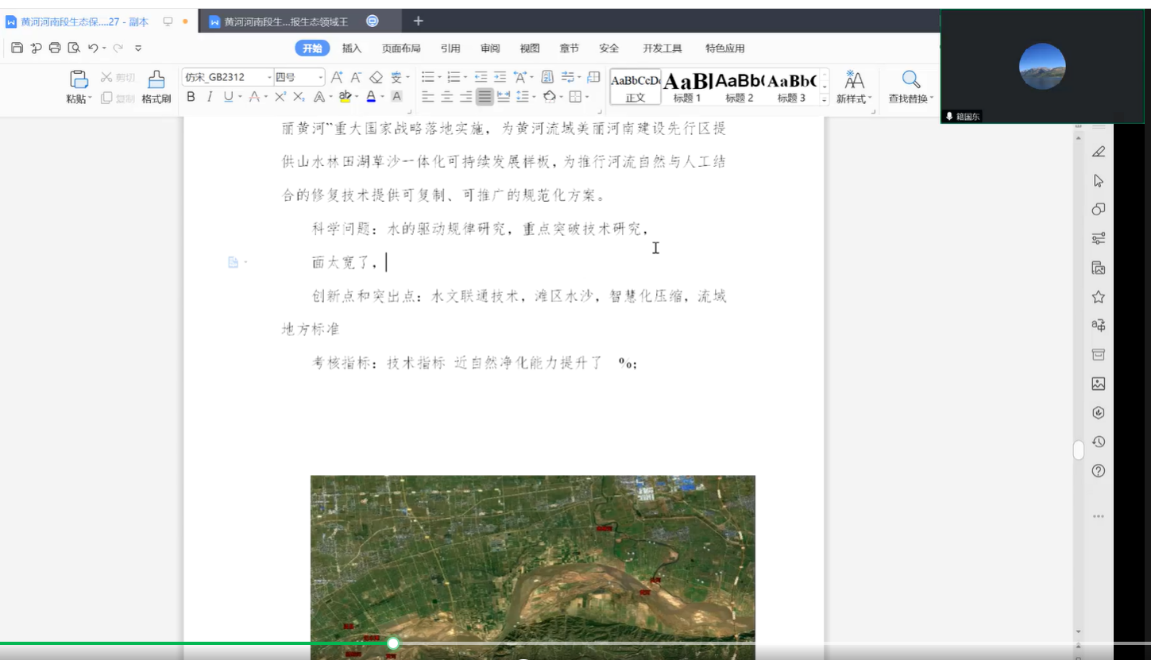The width and height of the screenshot is (1151, 660).
Task: Click the save icon in quick access toolbar
Action: 17,48
